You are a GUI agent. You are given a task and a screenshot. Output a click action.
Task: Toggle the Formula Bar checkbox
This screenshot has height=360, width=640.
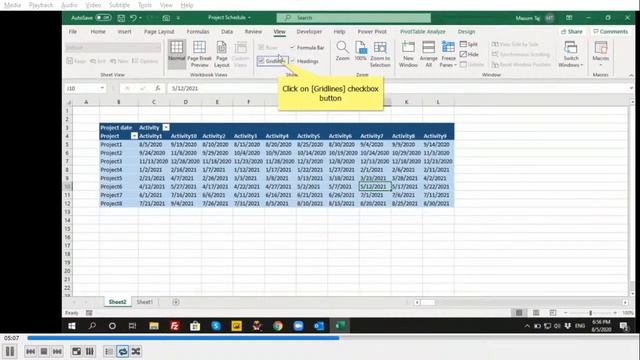coord(292,47)
